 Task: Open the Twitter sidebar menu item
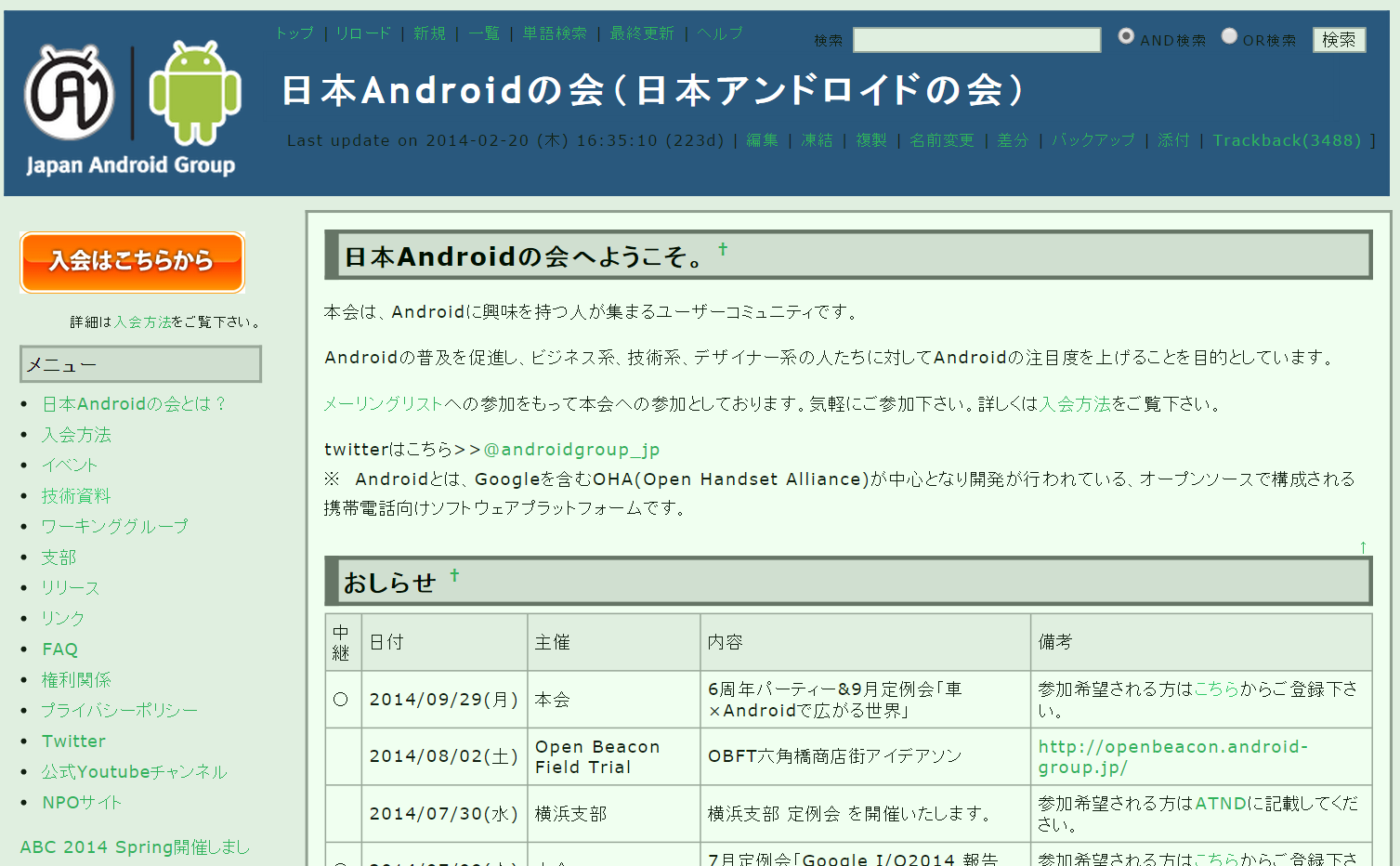[x=73, y=741]
